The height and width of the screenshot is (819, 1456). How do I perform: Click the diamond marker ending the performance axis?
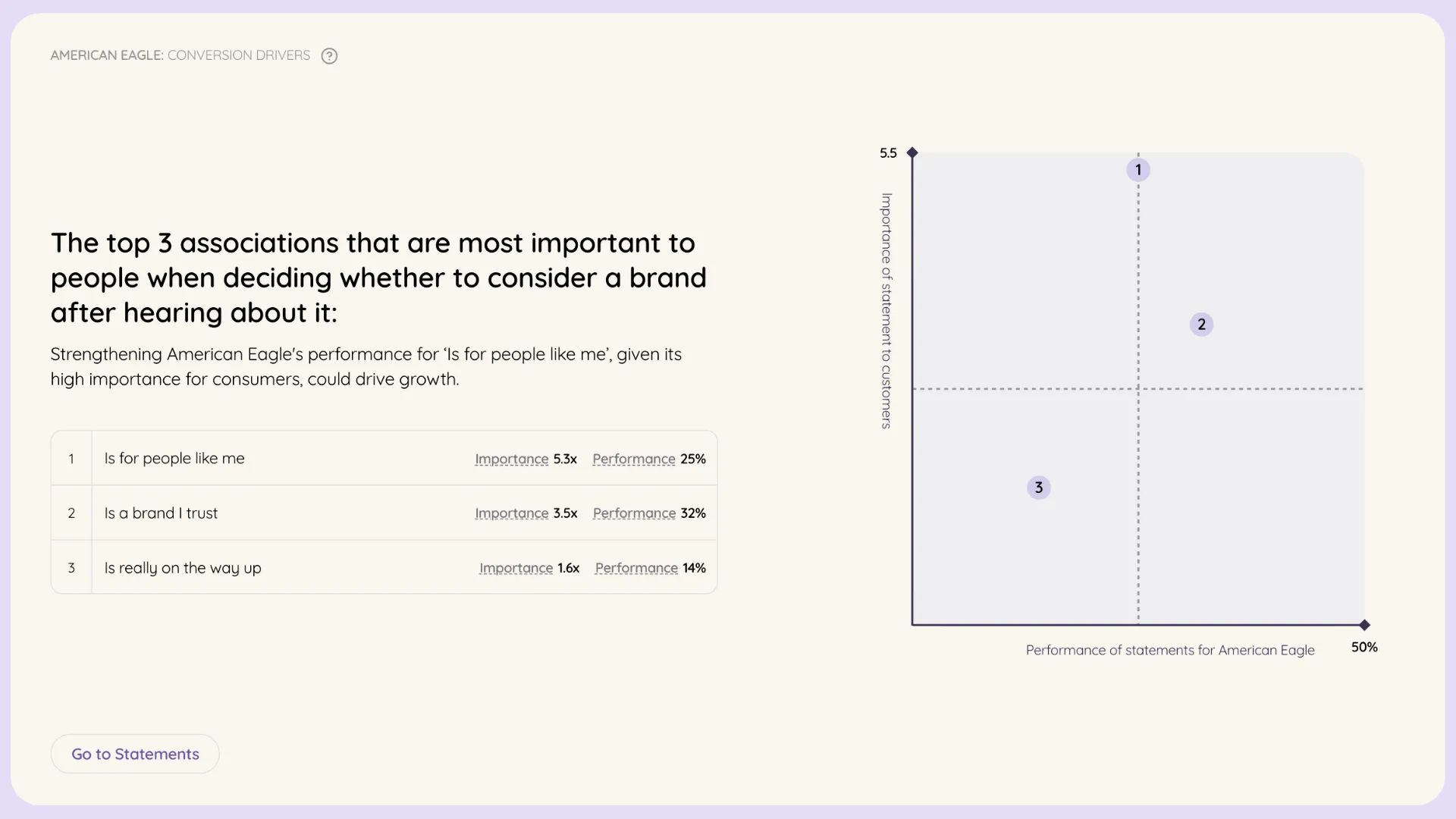[1364, 625]
